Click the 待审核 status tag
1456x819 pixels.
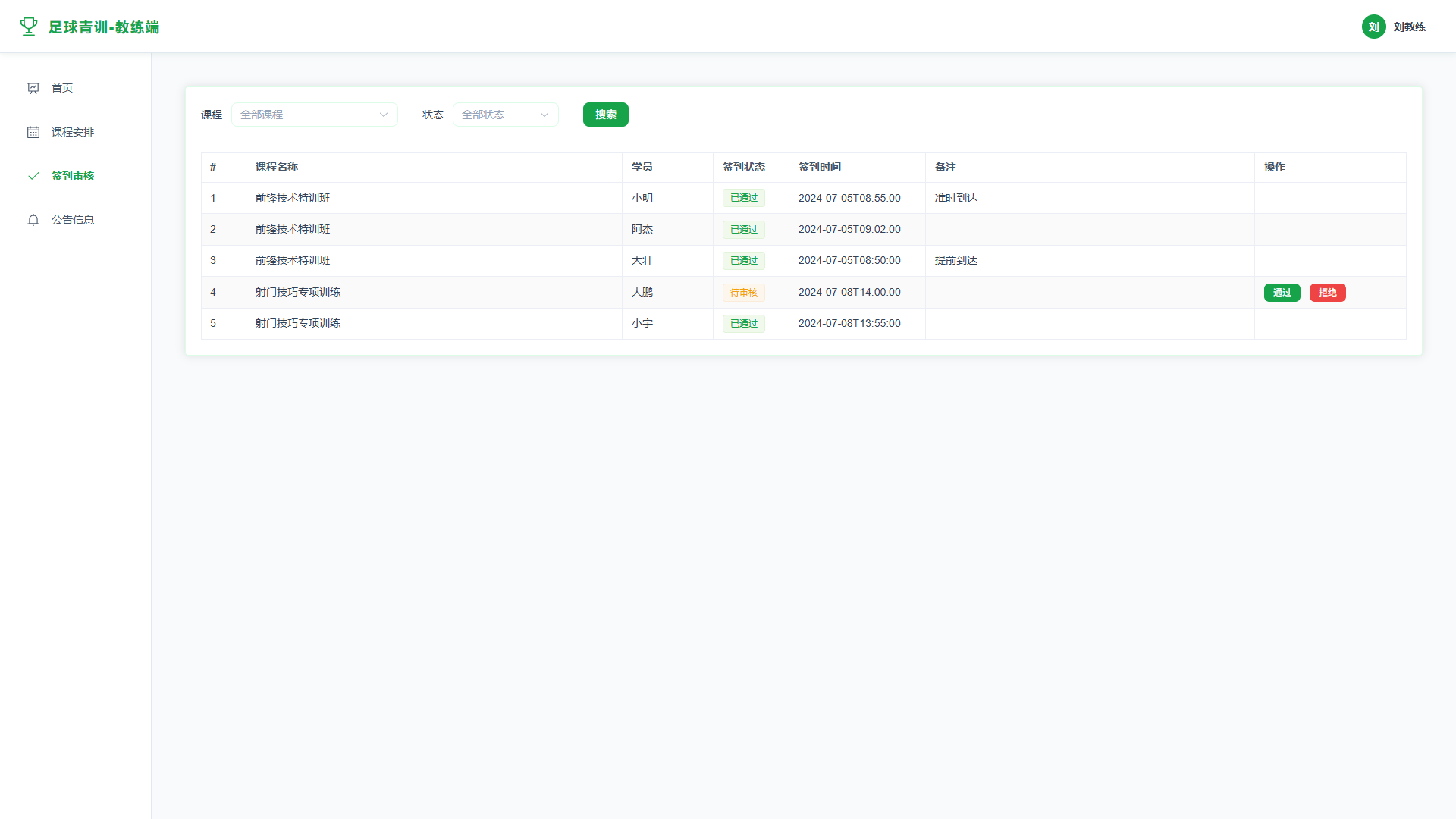tap(744, 293)
